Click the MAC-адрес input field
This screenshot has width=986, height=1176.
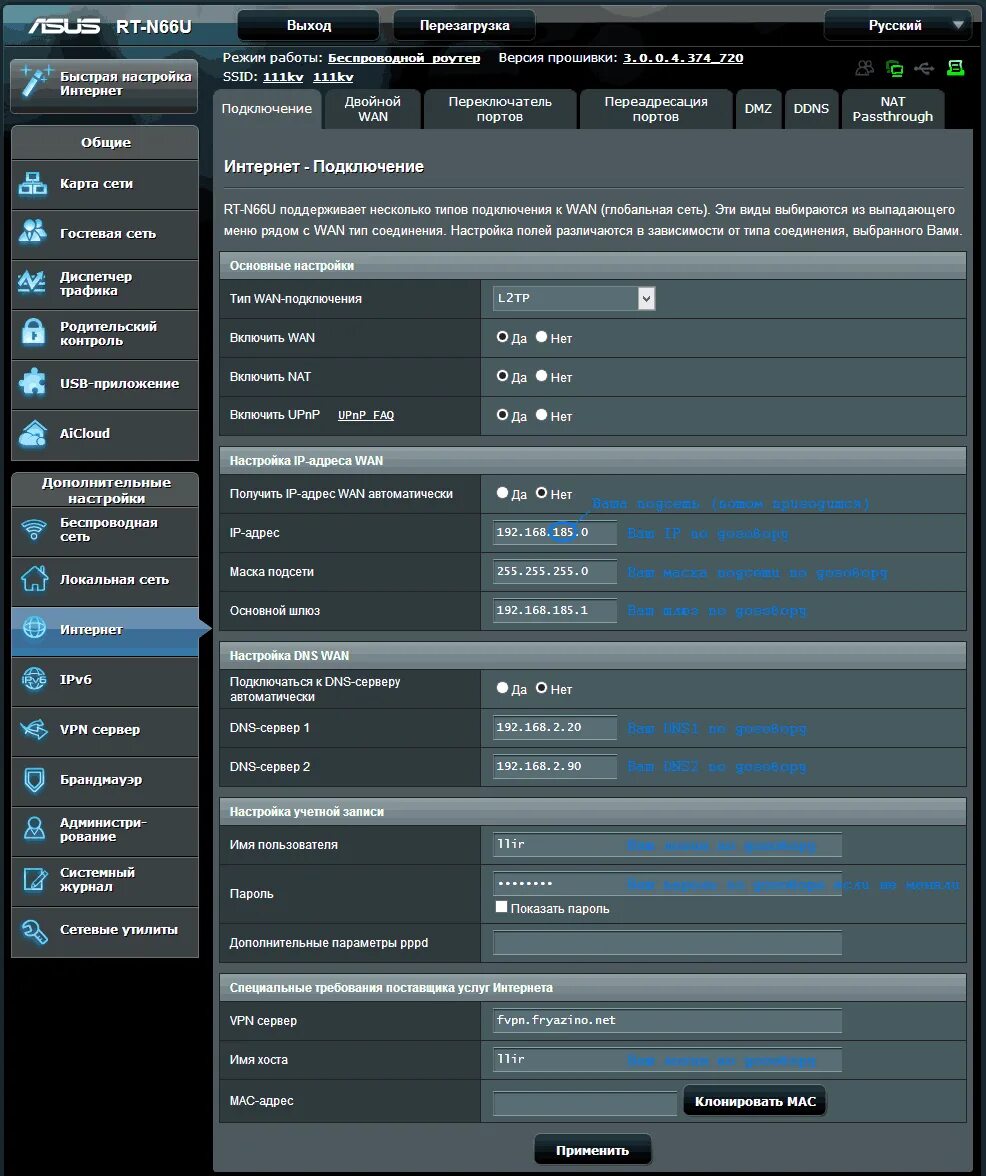pos(585,1103)
